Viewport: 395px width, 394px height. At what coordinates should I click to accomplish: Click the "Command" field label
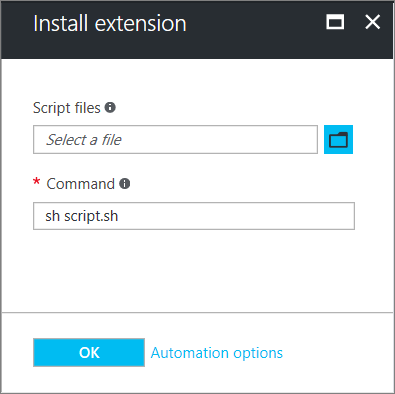[x=80, y=184]
